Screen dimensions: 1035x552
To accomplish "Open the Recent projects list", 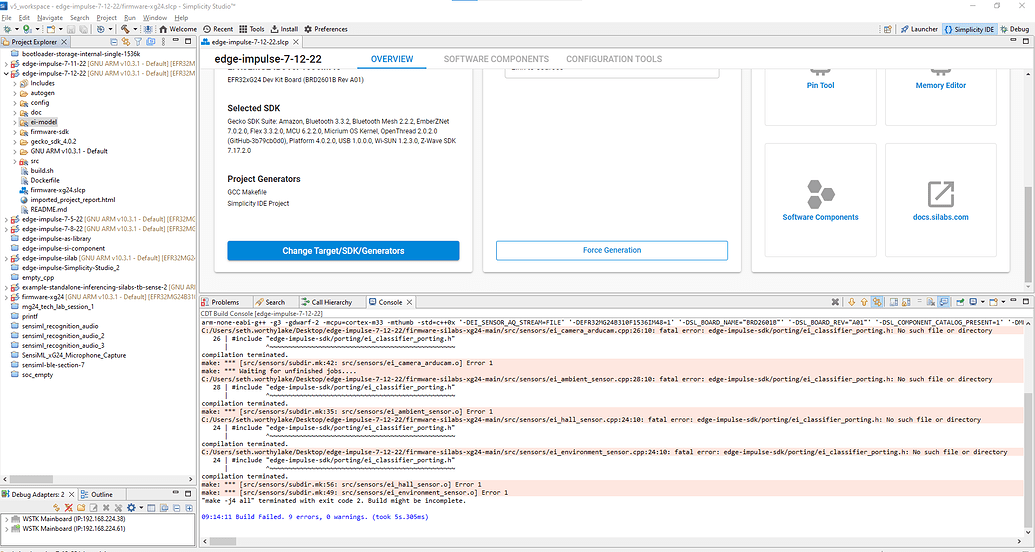I will pyautogui.click(x=218, y=29).
